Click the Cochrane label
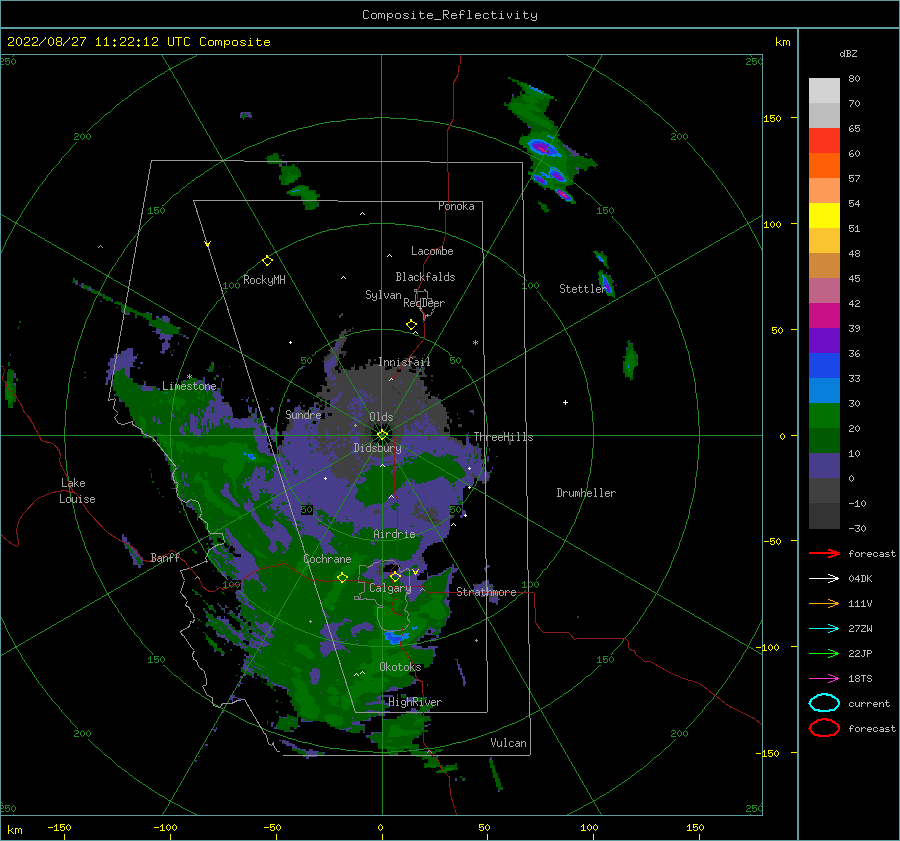 tap(327, 559)
